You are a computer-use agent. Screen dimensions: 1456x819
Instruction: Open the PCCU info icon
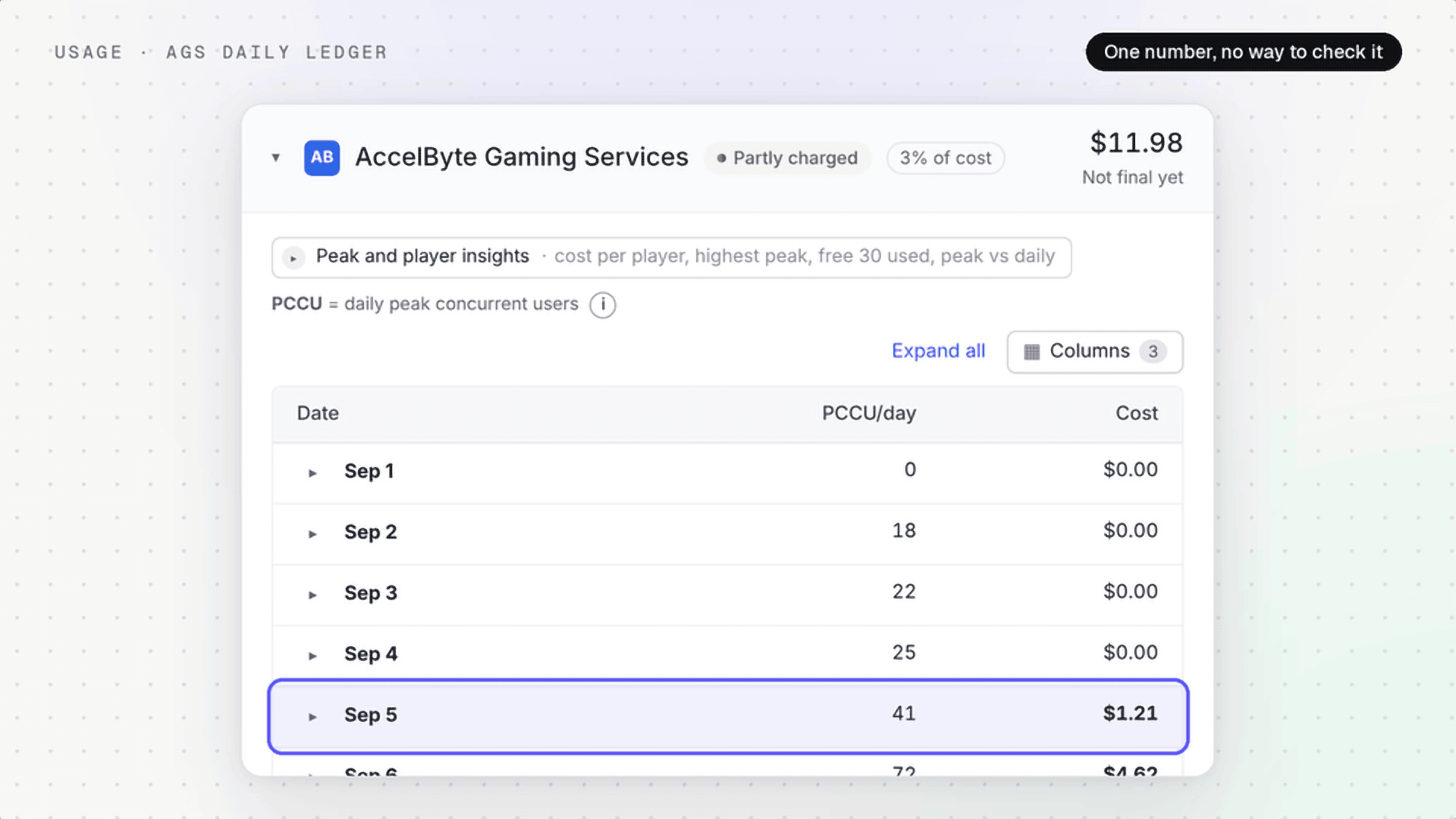603,305
